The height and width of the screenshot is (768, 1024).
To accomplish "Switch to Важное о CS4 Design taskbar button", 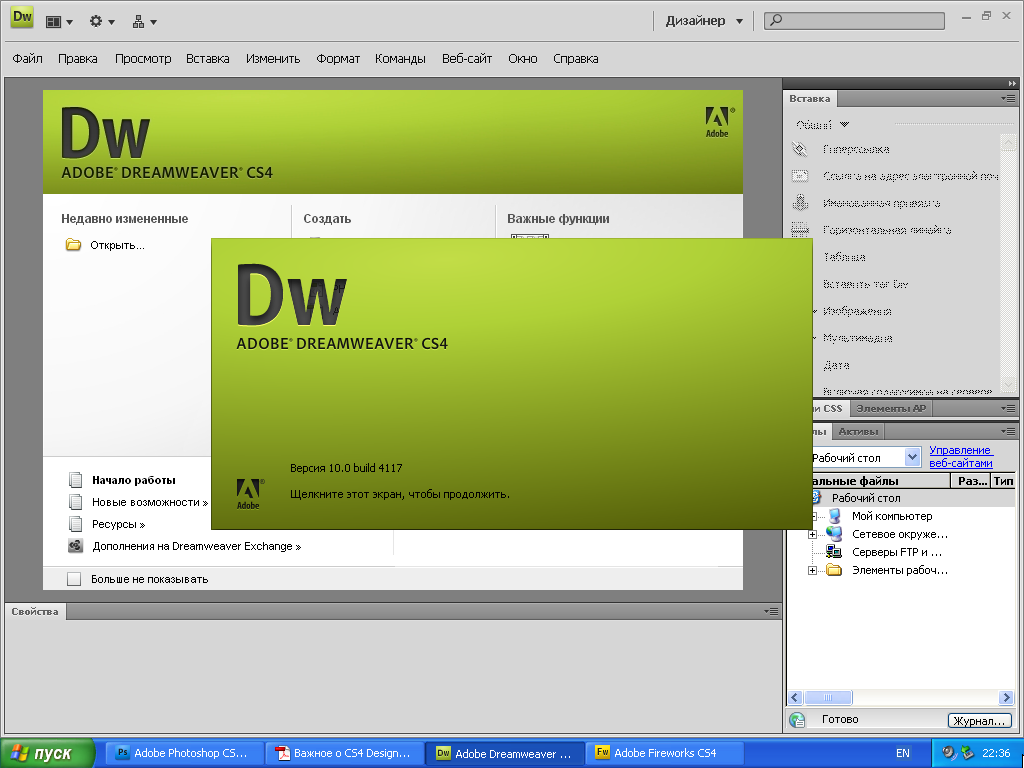I will tap(345, 753).
